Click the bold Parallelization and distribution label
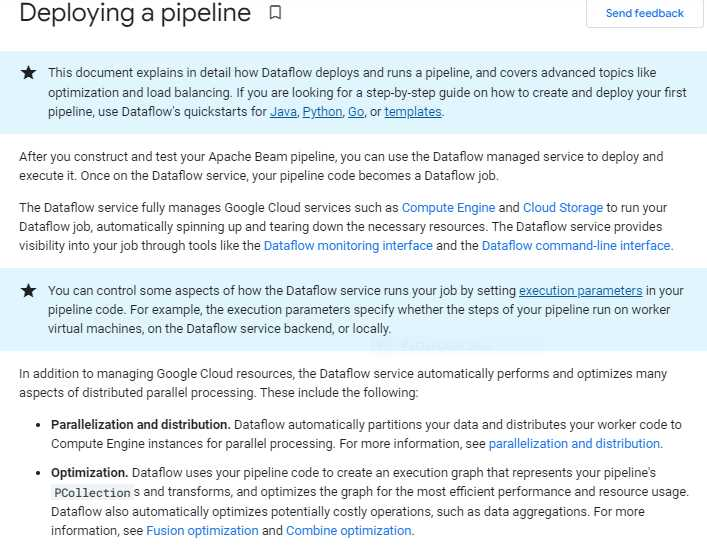The width and height of the screenshot is (707, 545). pos(141,425)
